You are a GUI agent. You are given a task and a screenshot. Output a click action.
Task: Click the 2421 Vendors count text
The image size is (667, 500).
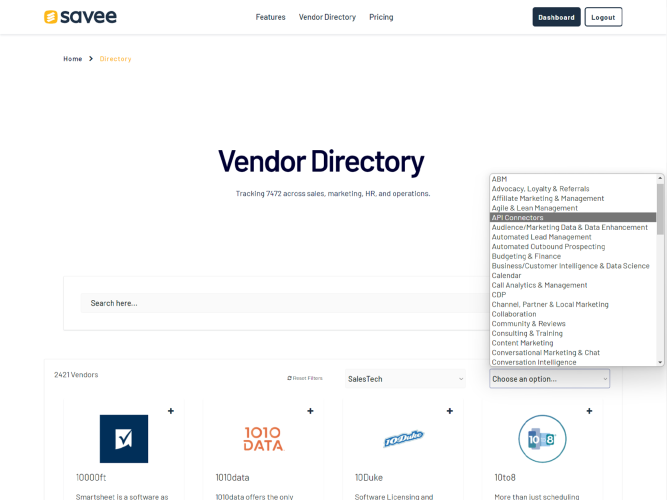pos(76,374)
